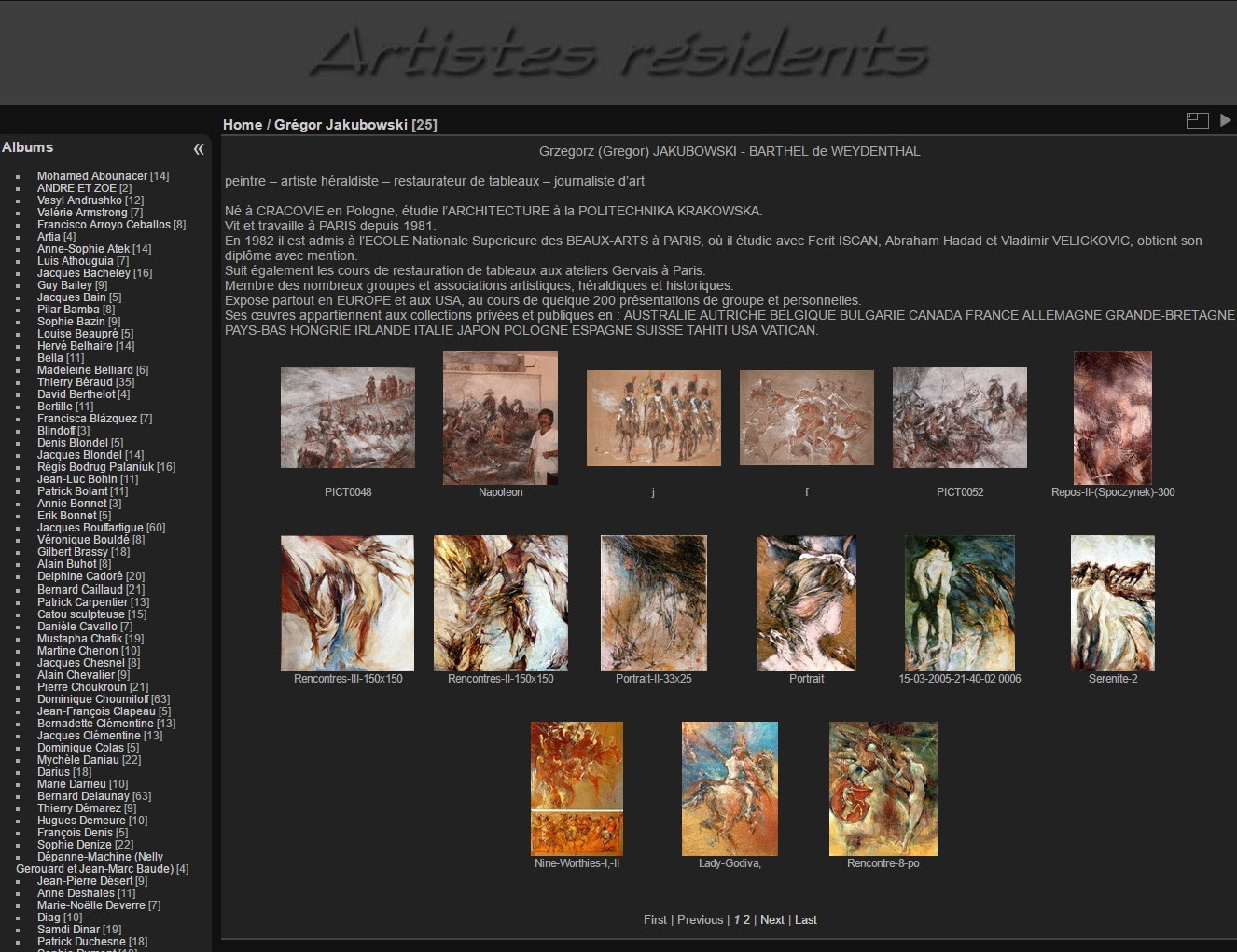The image size is (1237, 952).
Task: Select the Rencontres-III-150x150 thumbnail
Action: [x=347, y=602]
